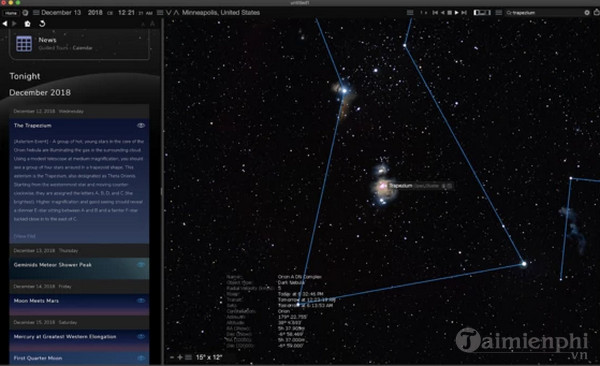This screenshot has width=600, height=366.
Task: Open the First Quarter Moon event
Action: click(x=38, y=358)
